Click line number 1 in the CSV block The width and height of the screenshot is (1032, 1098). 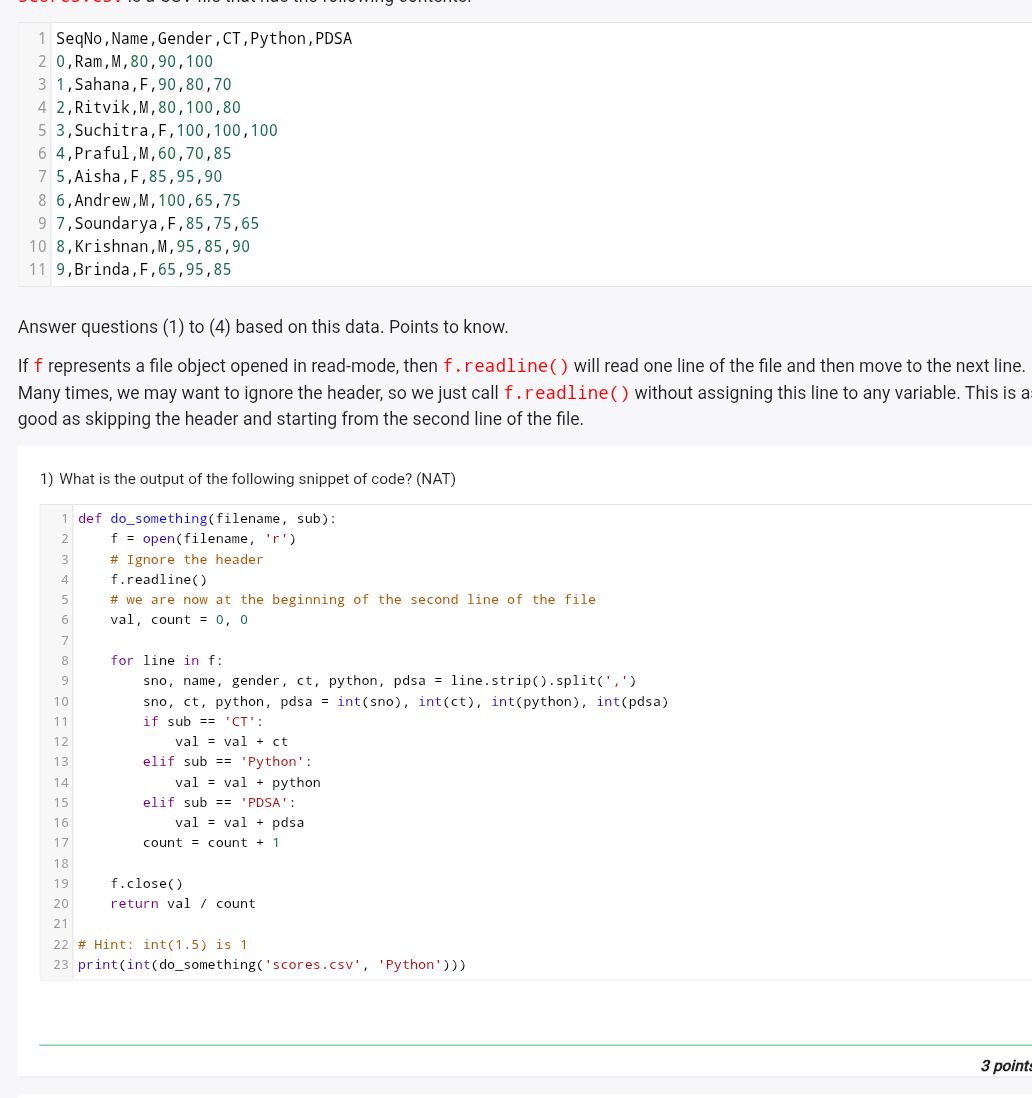pyautogui.click(x=42, y=38)
